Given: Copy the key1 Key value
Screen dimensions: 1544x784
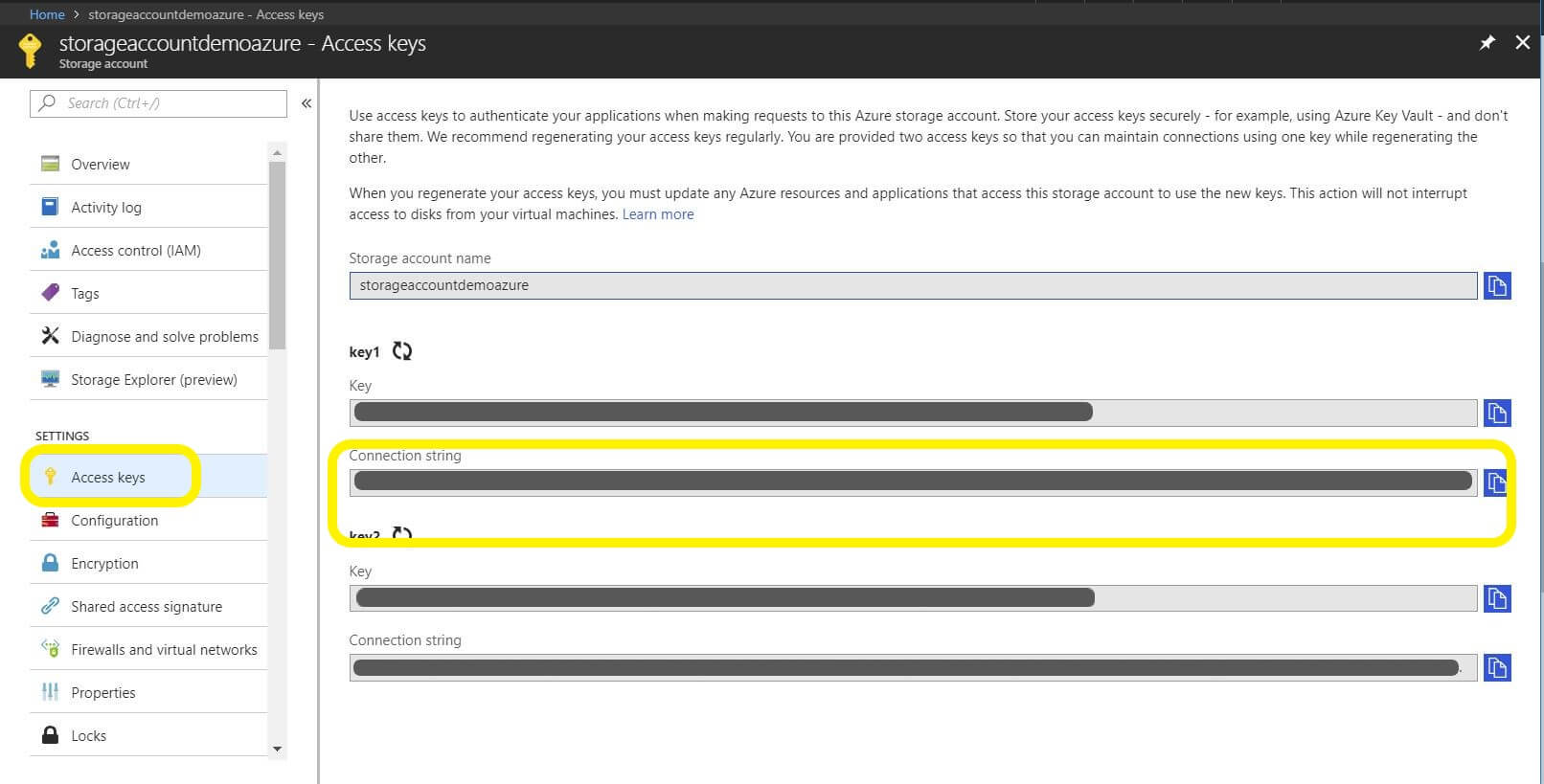Looking at the screenshot, I should click(x=1497, y=413).
